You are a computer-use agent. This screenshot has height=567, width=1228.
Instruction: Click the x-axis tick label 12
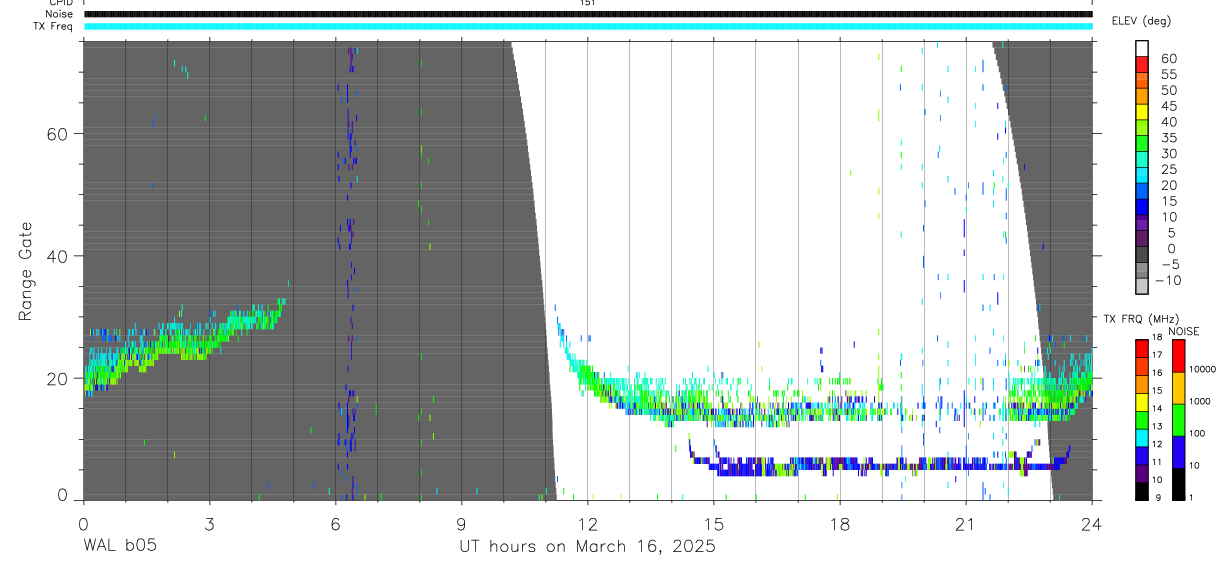(x=588, y=523)
